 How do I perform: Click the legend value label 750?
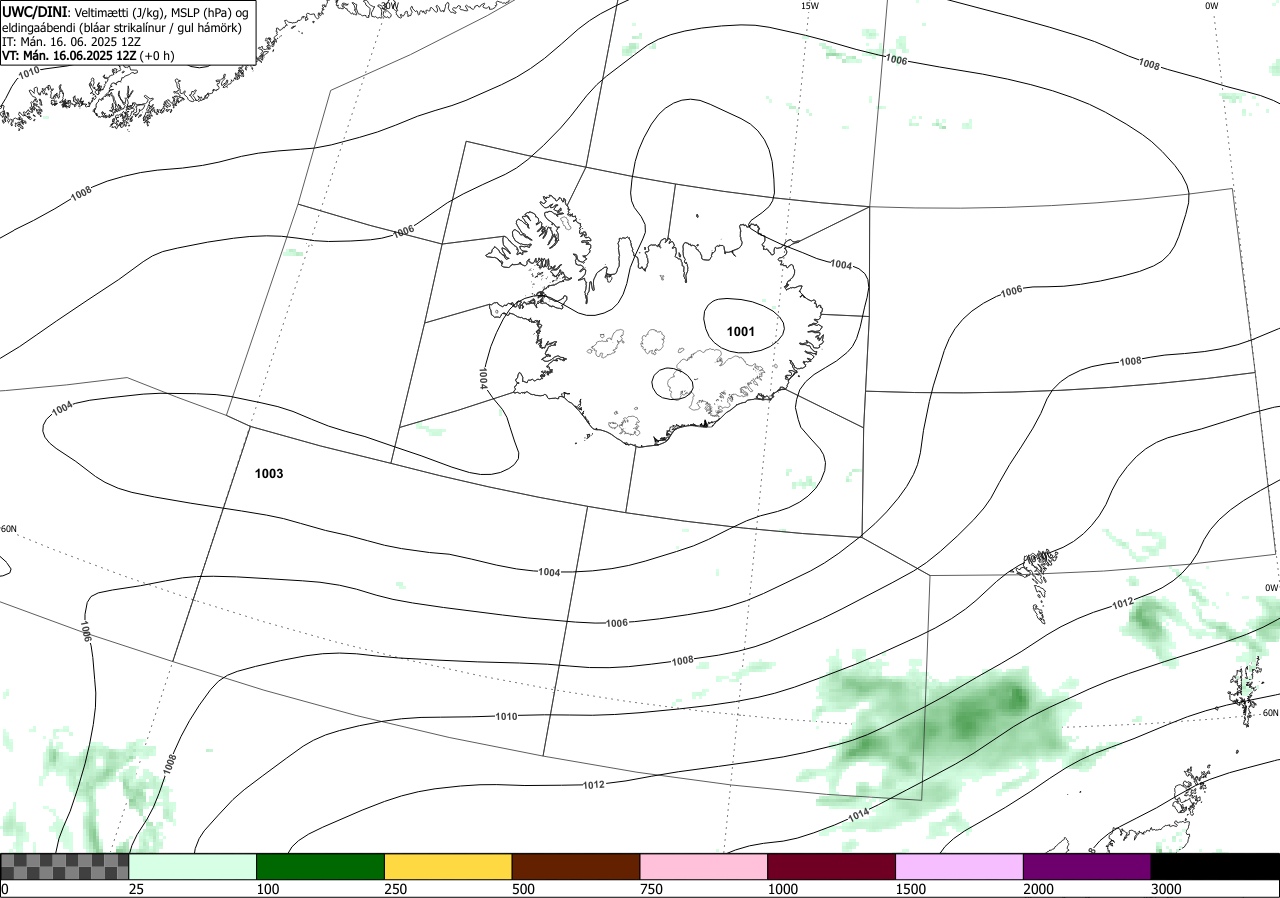[x=652, y=889]
